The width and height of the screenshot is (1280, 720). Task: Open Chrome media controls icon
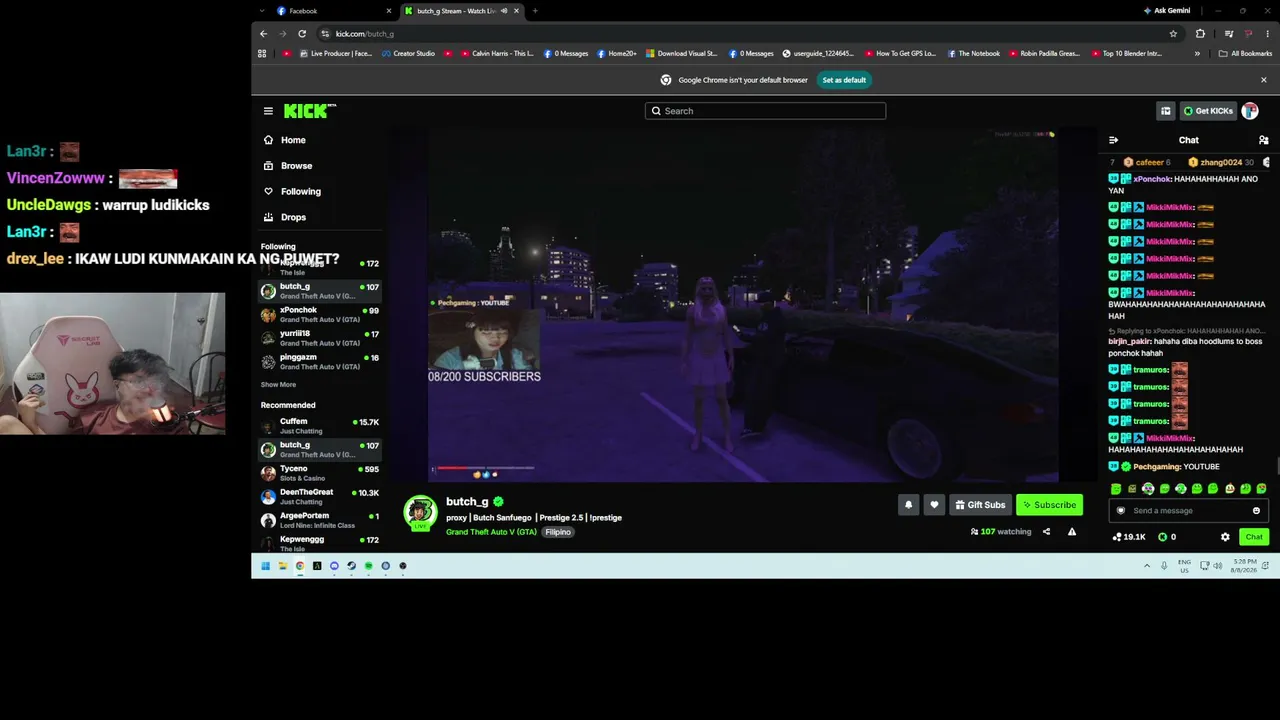[x=1229, y=34]
